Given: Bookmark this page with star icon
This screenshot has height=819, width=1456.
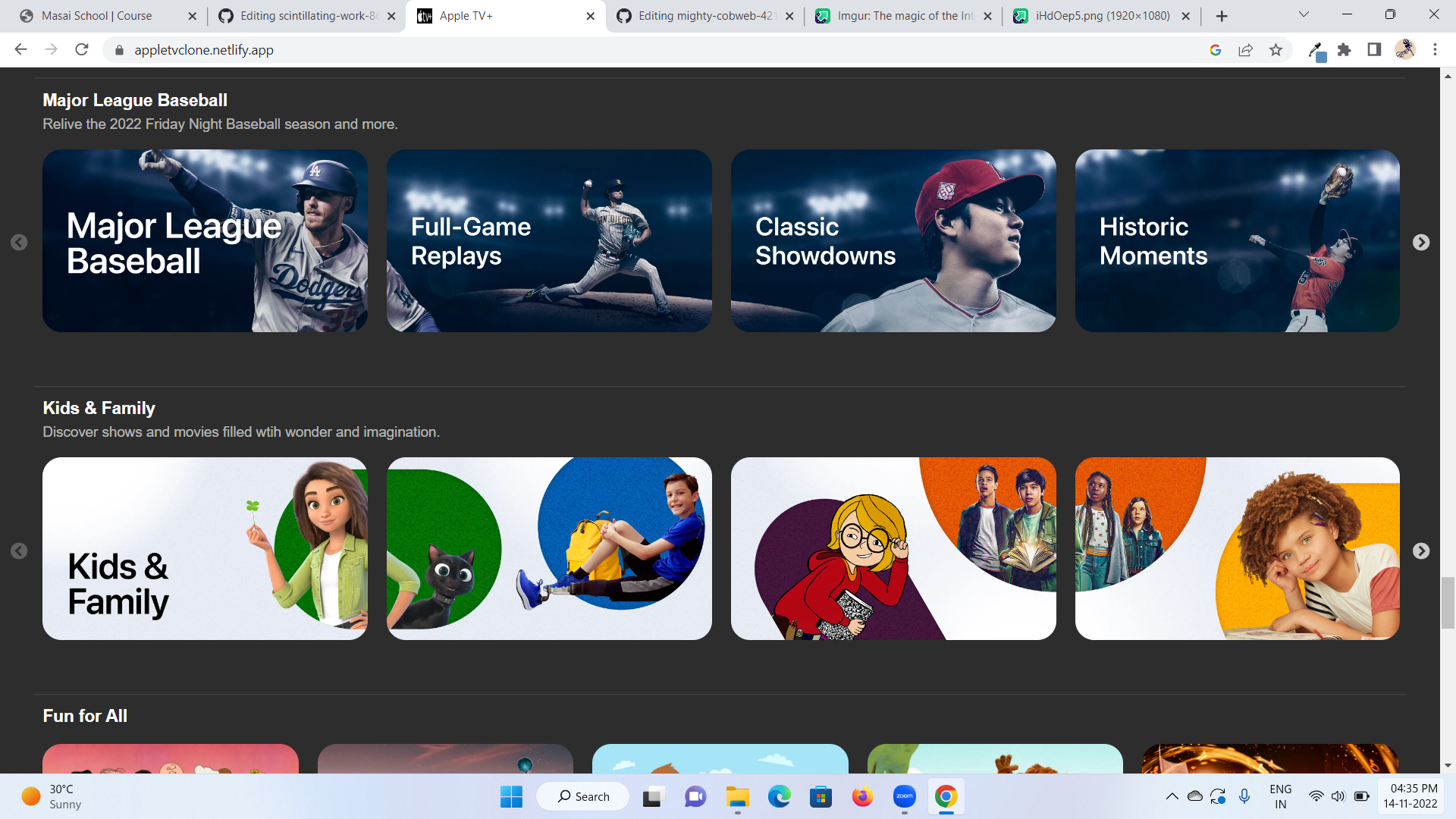Looking at the screenshot, I should click(1276, 50).
